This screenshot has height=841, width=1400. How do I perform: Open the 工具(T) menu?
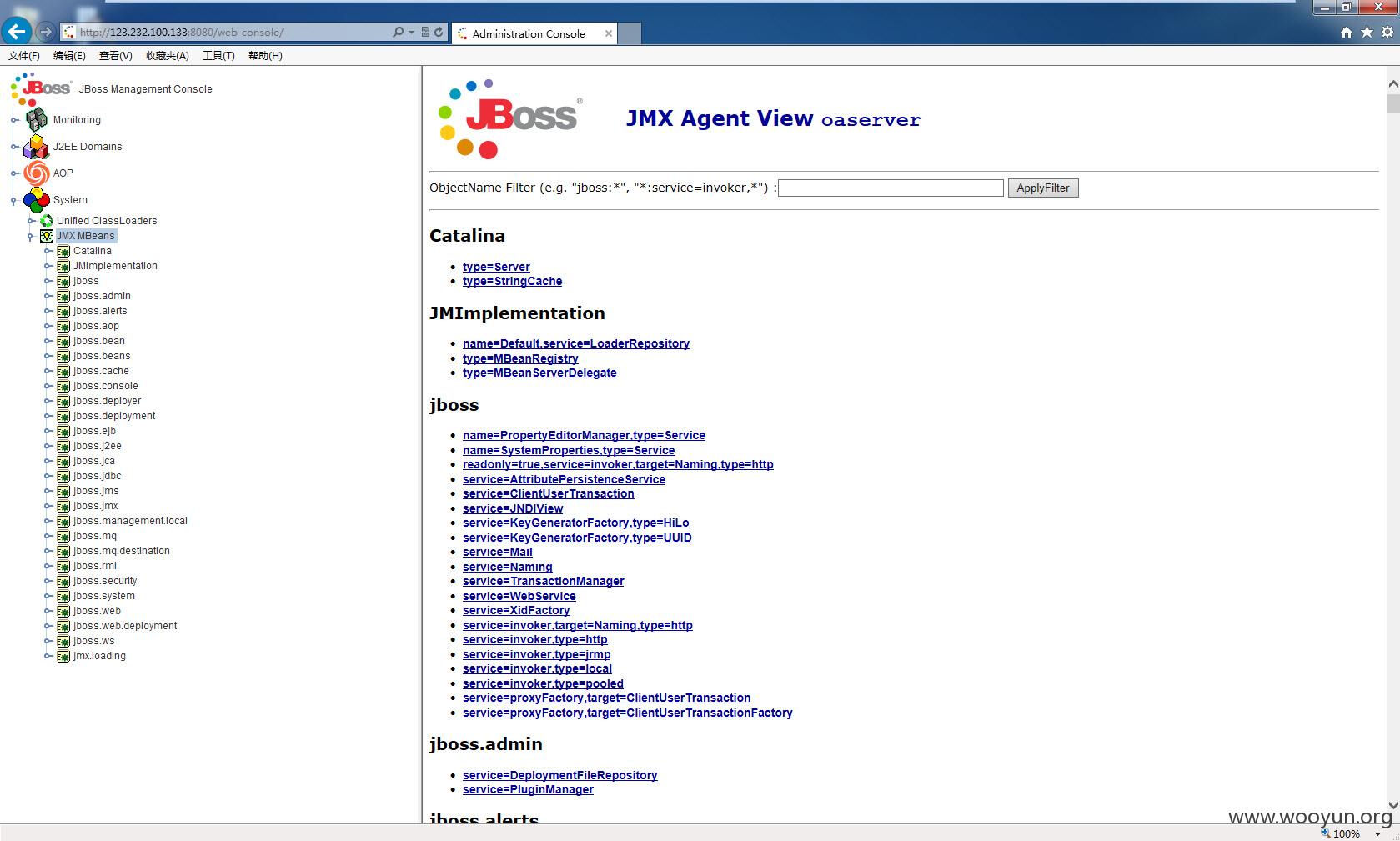218,56
